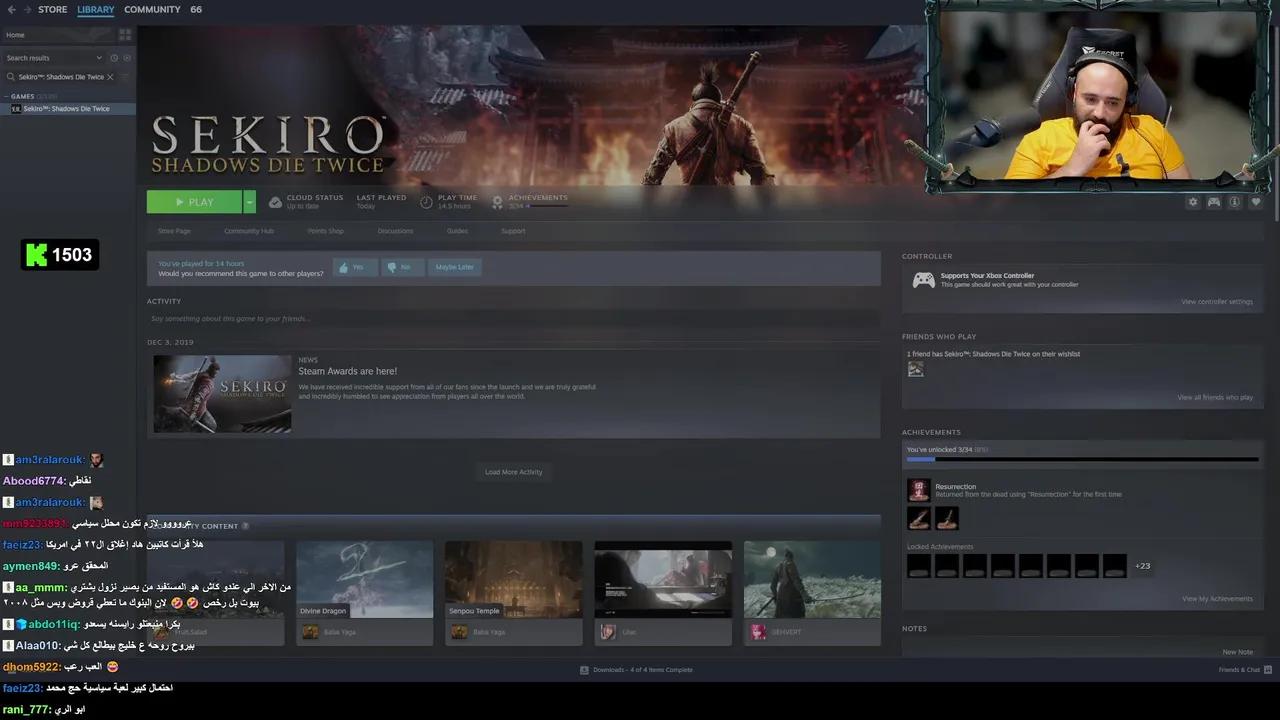Click the Resurrection achievement icon

[918, 490]
